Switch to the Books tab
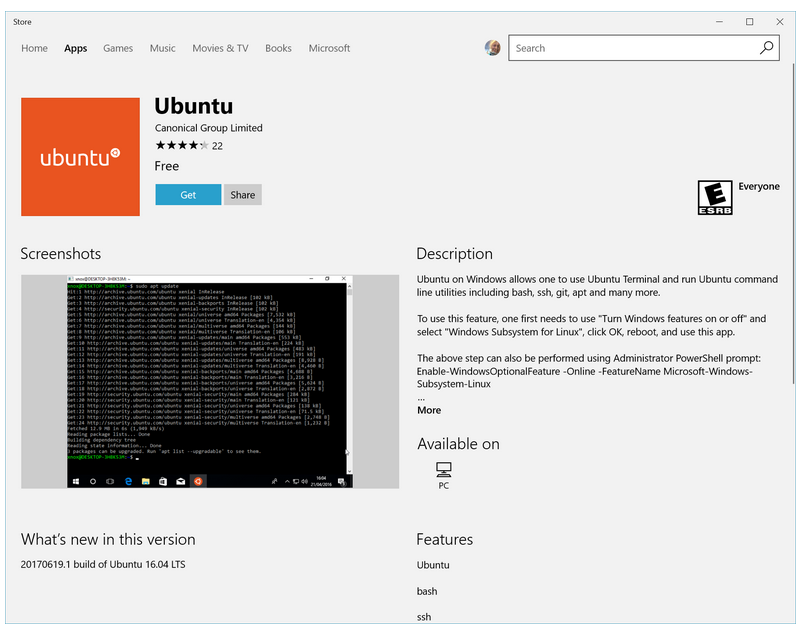This screenshot has width=804, height=626. pyautogui.click(x=278, y=48)
